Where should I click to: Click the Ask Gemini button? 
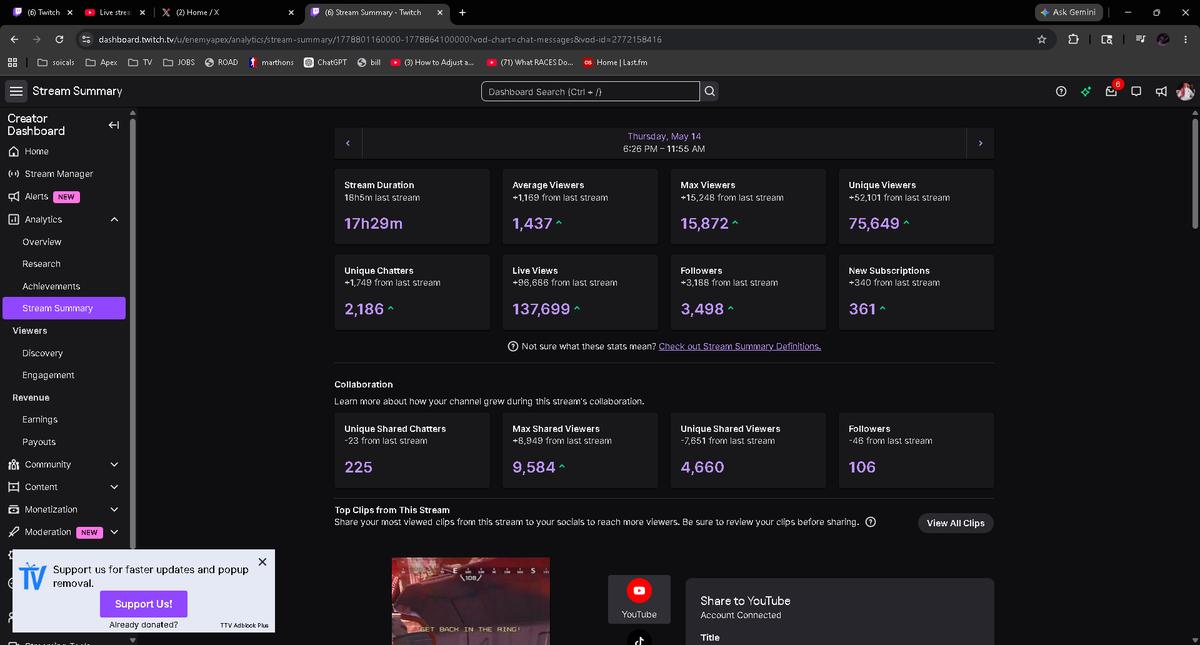click(1069, 12)
